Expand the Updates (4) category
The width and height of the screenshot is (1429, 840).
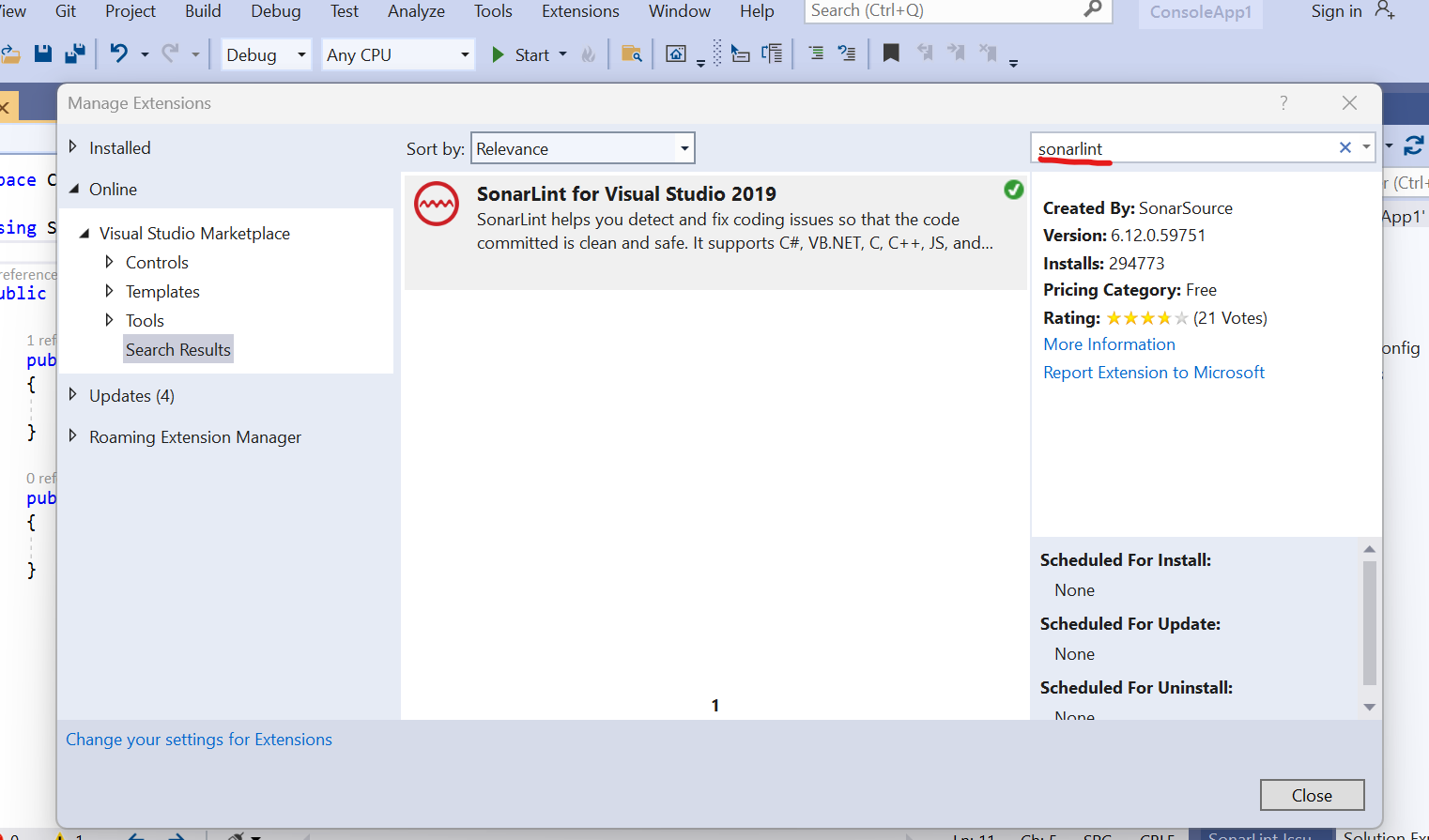72,395
